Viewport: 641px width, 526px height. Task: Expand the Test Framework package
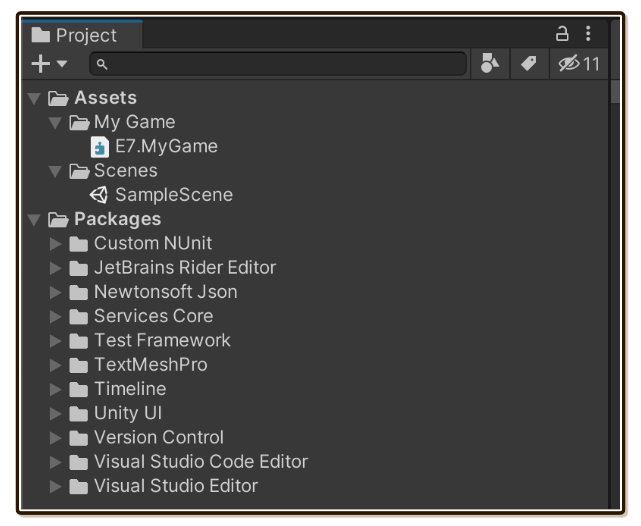pos(55,341)
